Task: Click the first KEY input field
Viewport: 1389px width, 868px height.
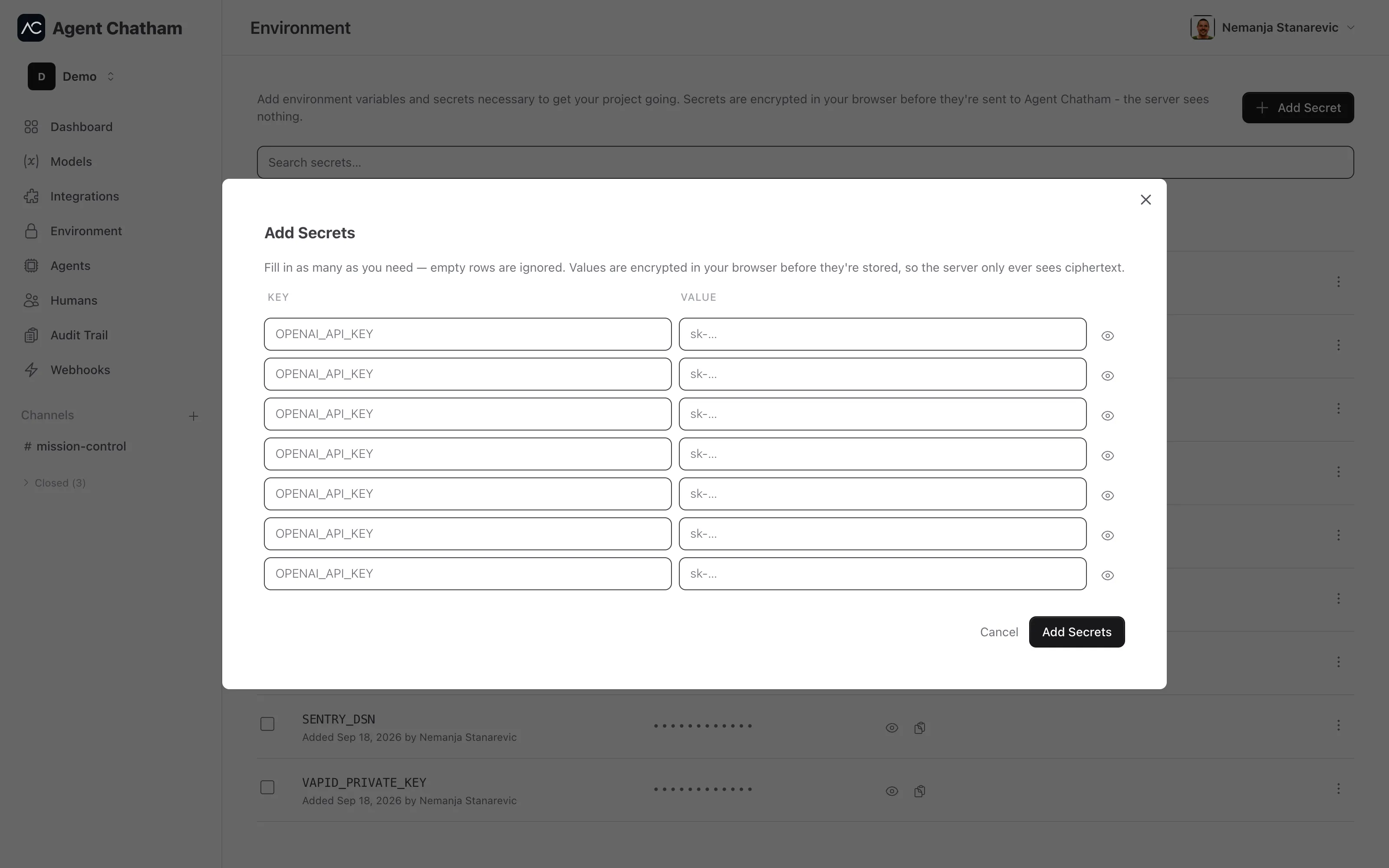Action: tap(467, 334)
